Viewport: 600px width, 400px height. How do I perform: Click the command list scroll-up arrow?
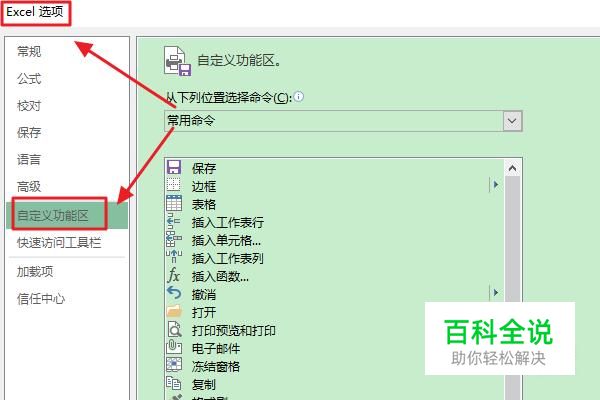pos(512,168)
